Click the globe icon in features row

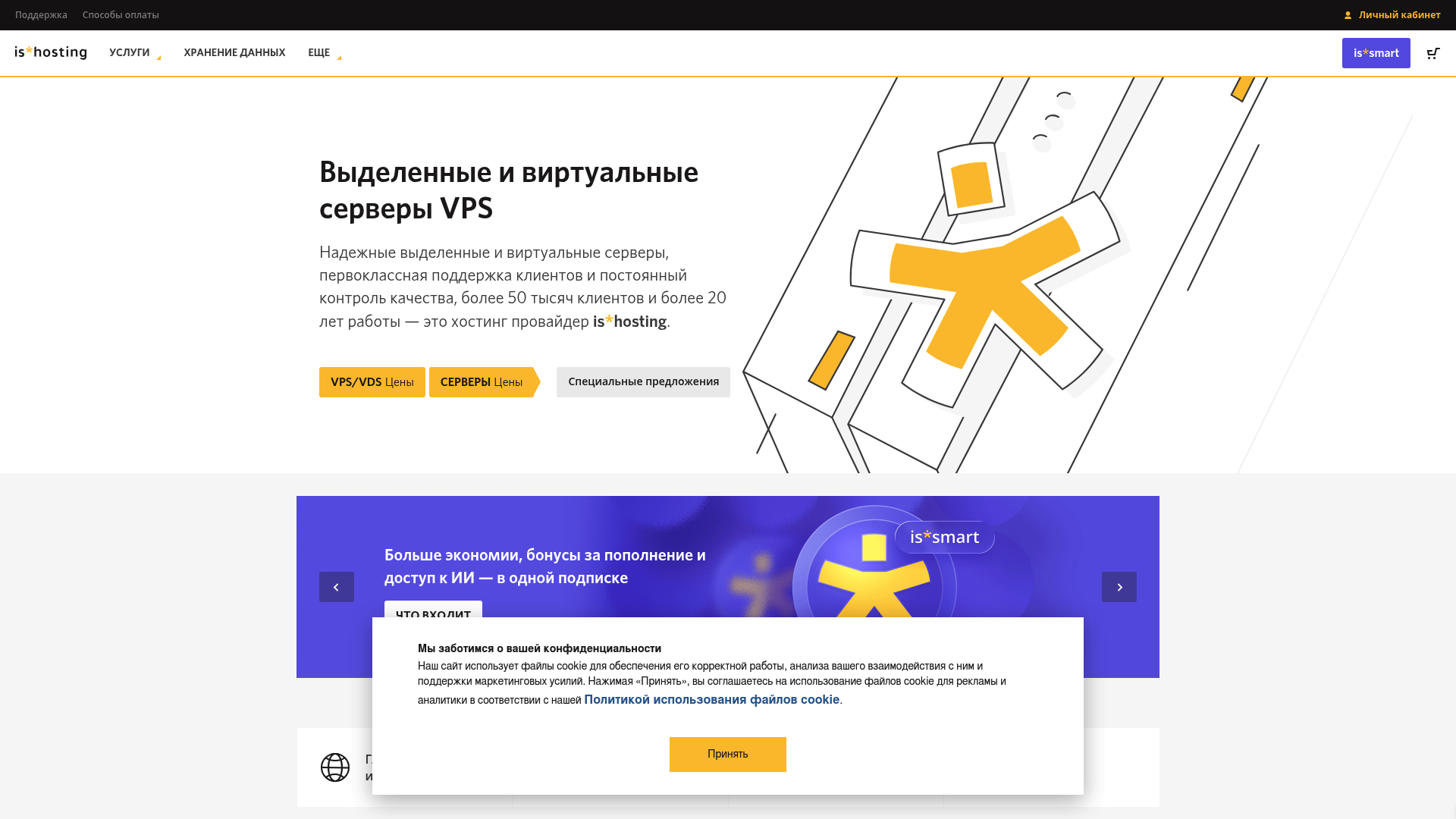tap(335, 767)
